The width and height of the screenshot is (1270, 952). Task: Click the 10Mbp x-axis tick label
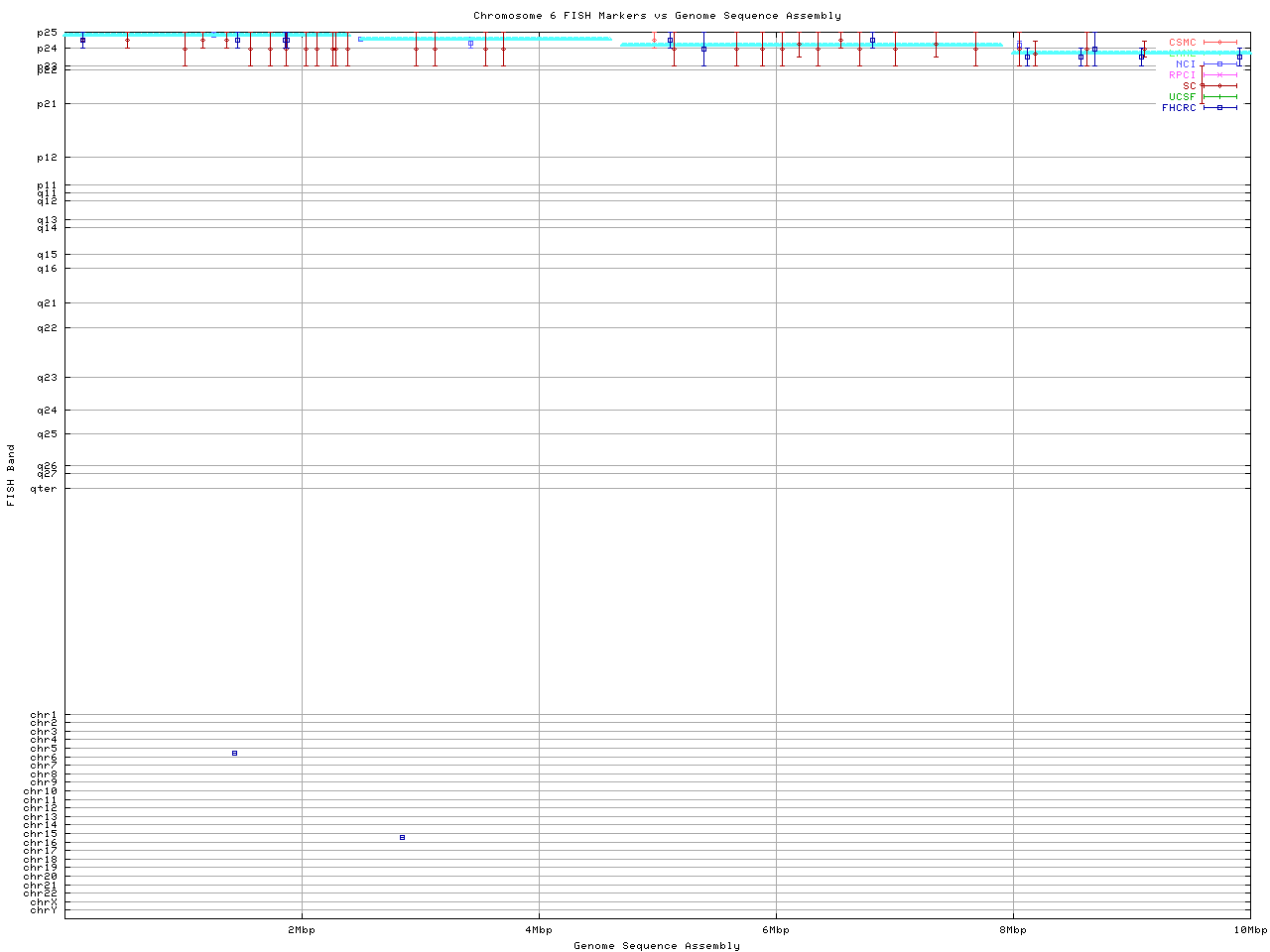[1249, 930]
